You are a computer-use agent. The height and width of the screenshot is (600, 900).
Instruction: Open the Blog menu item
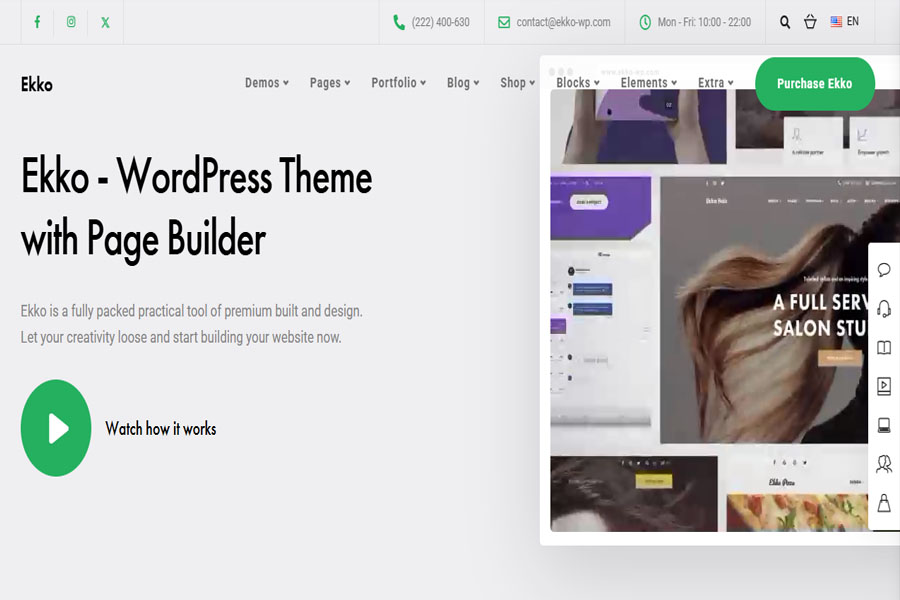[x=459, y=84]
